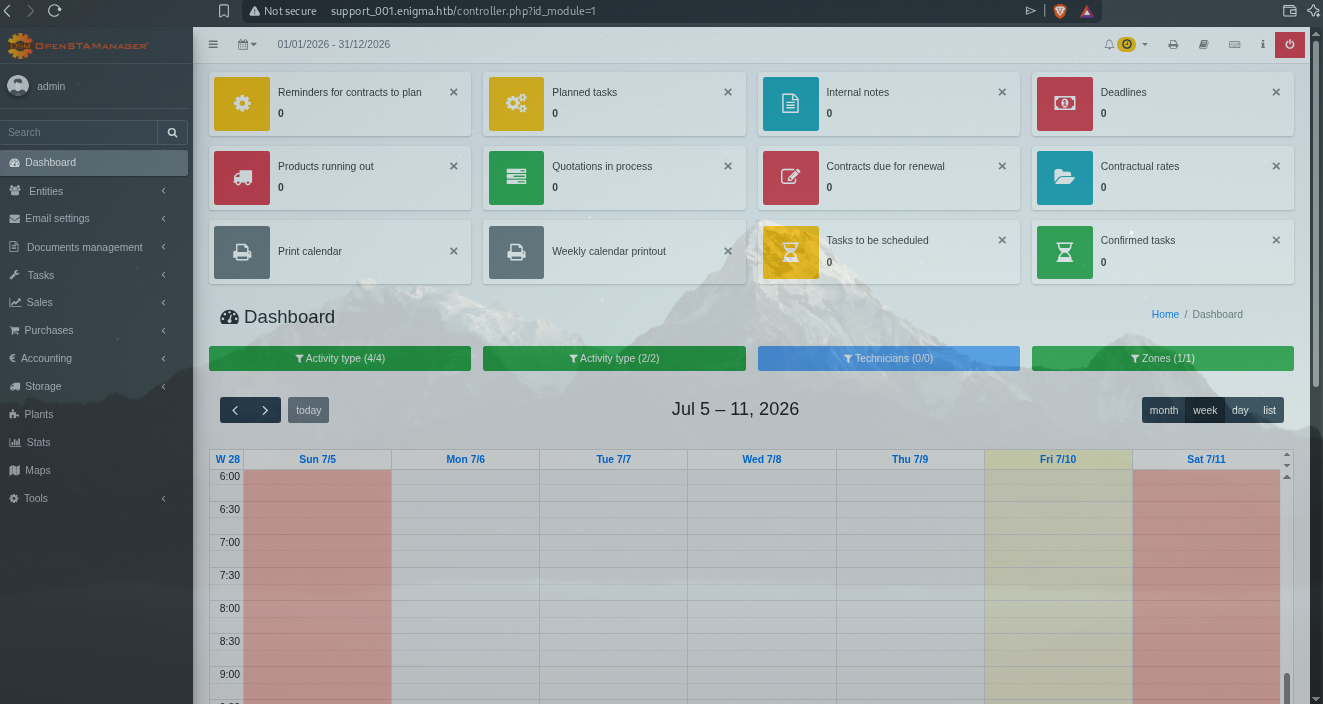Open the Print calendar printer tile icon
Screen dimensions: 1323x704
[242, 252]
